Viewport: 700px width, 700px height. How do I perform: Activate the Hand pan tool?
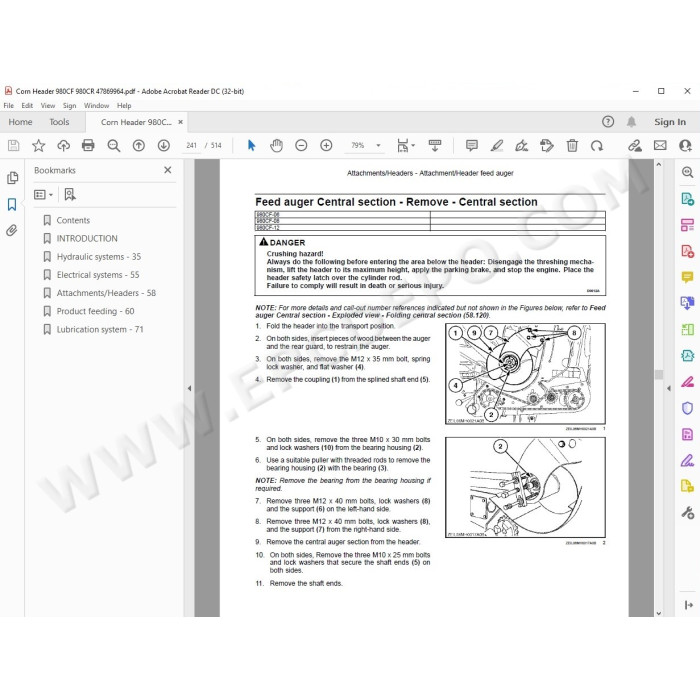coord(276,145)
